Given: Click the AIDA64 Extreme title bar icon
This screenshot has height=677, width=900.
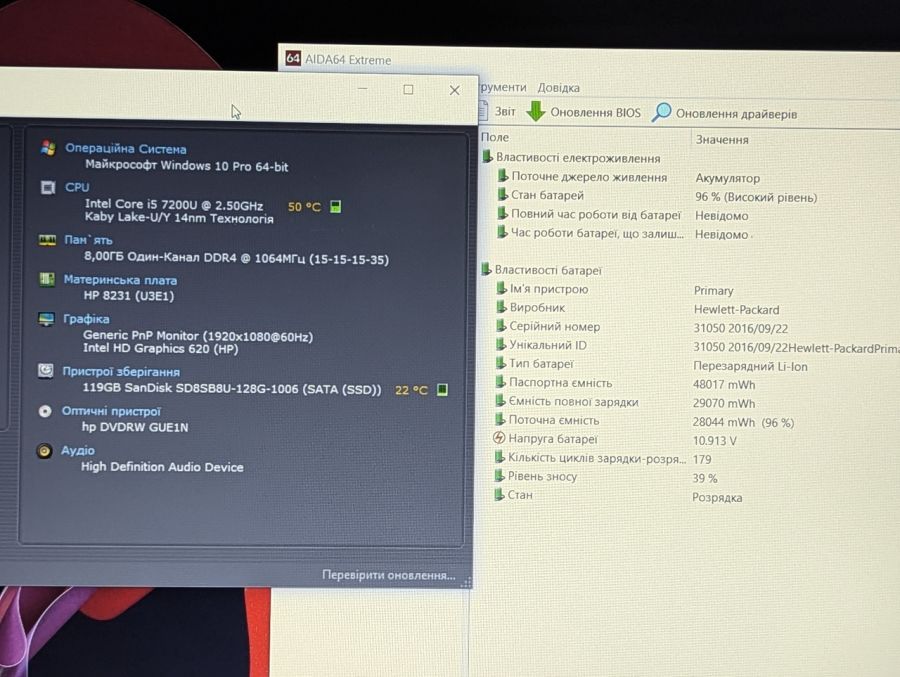Looking at the screenshot, I should 293,58.
